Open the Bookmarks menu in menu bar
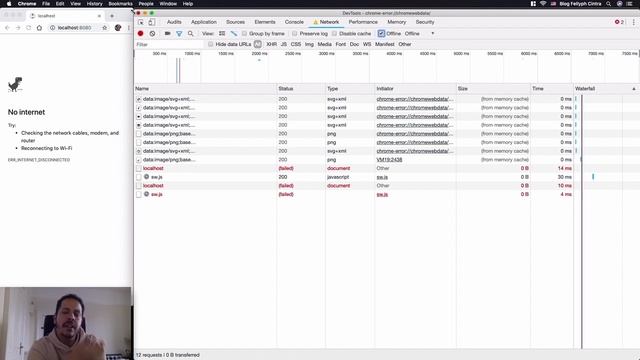Image resolution: width=640 pixels, height=360 pixels. pyautogui.click(x=120, y=4)
